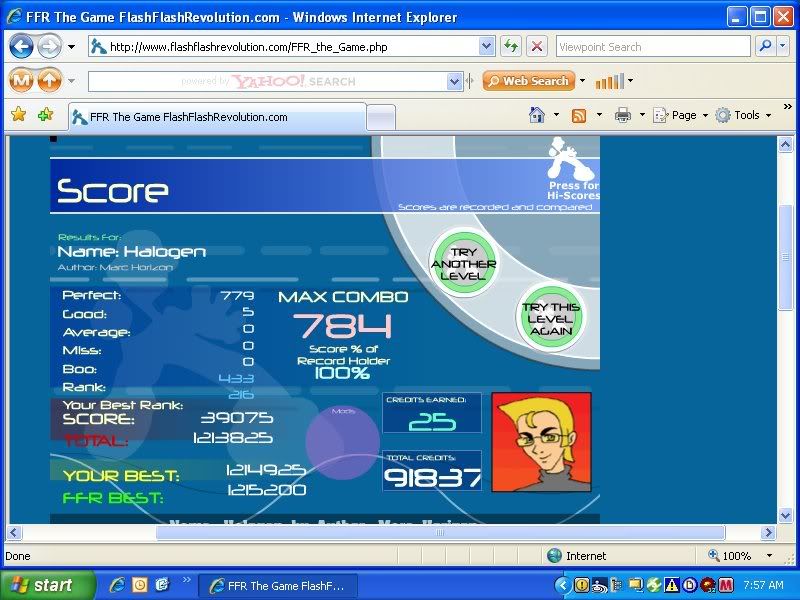The width and height of the screenshot is (800, 600).
Task: Click in the Viewpoint Search input field
Action: (x=652, y=46)
